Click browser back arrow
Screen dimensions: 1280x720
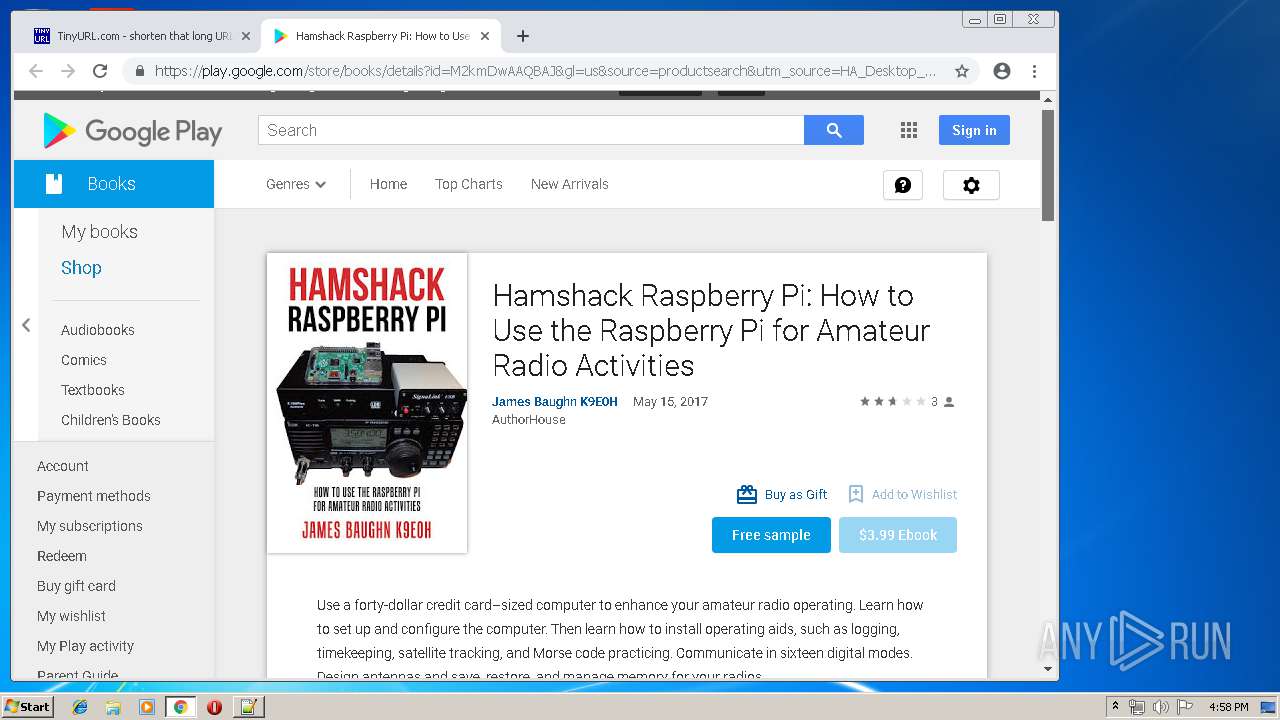click(36, 71)
